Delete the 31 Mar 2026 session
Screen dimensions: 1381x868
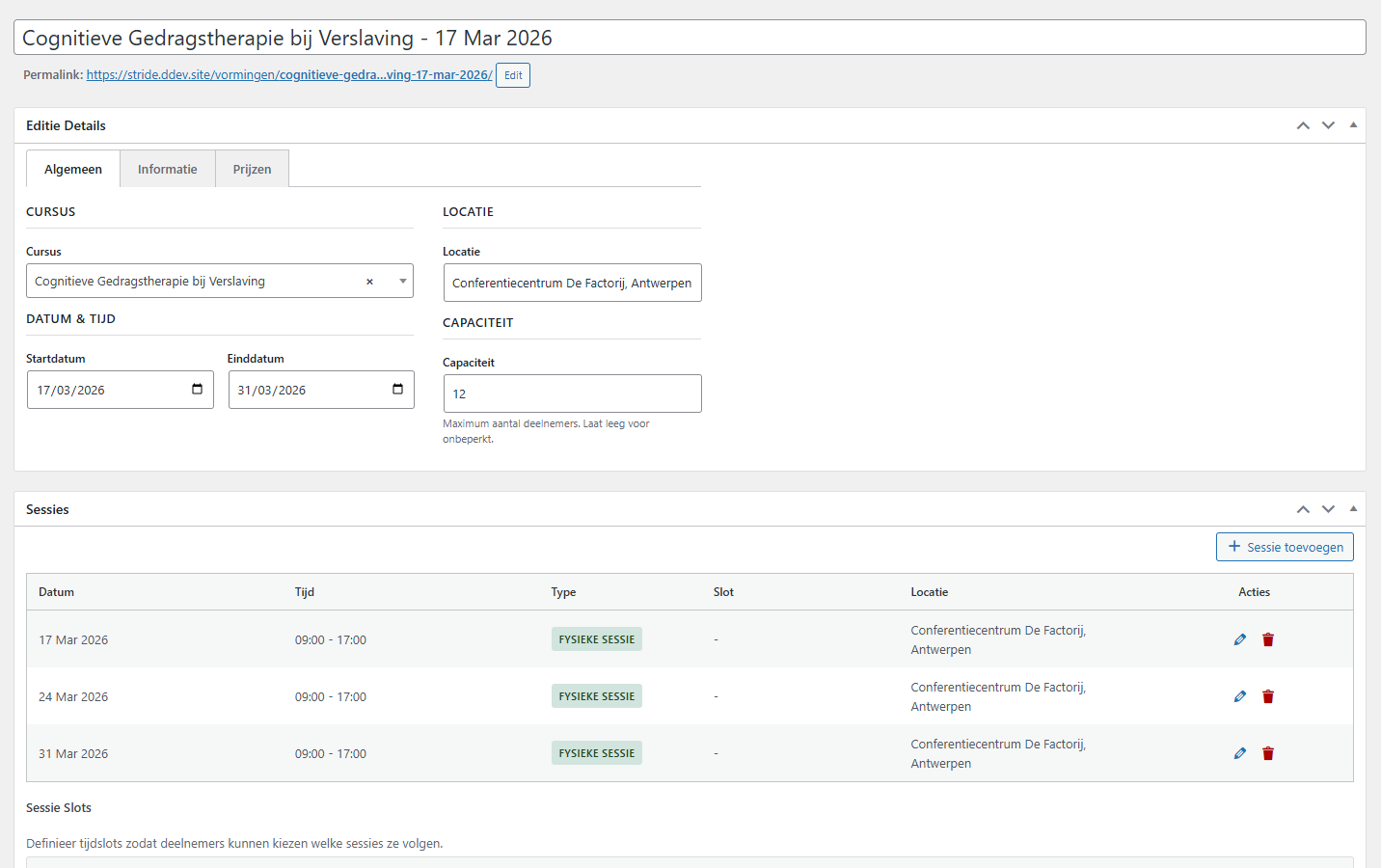[1268, 753]
